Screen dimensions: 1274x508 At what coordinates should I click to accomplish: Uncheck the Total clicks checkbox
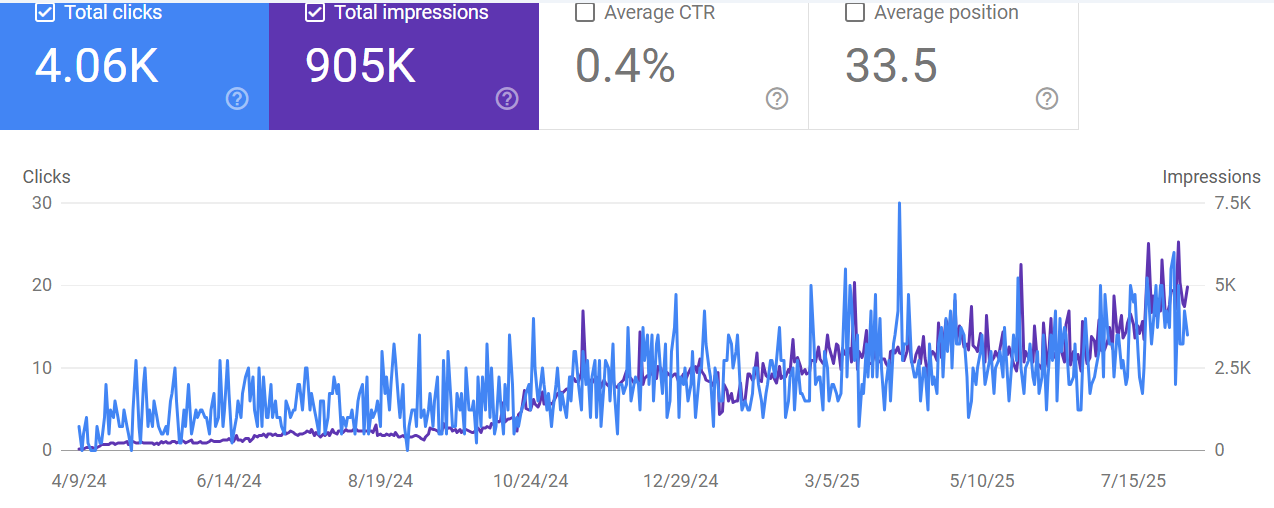(x=44, y=12)
